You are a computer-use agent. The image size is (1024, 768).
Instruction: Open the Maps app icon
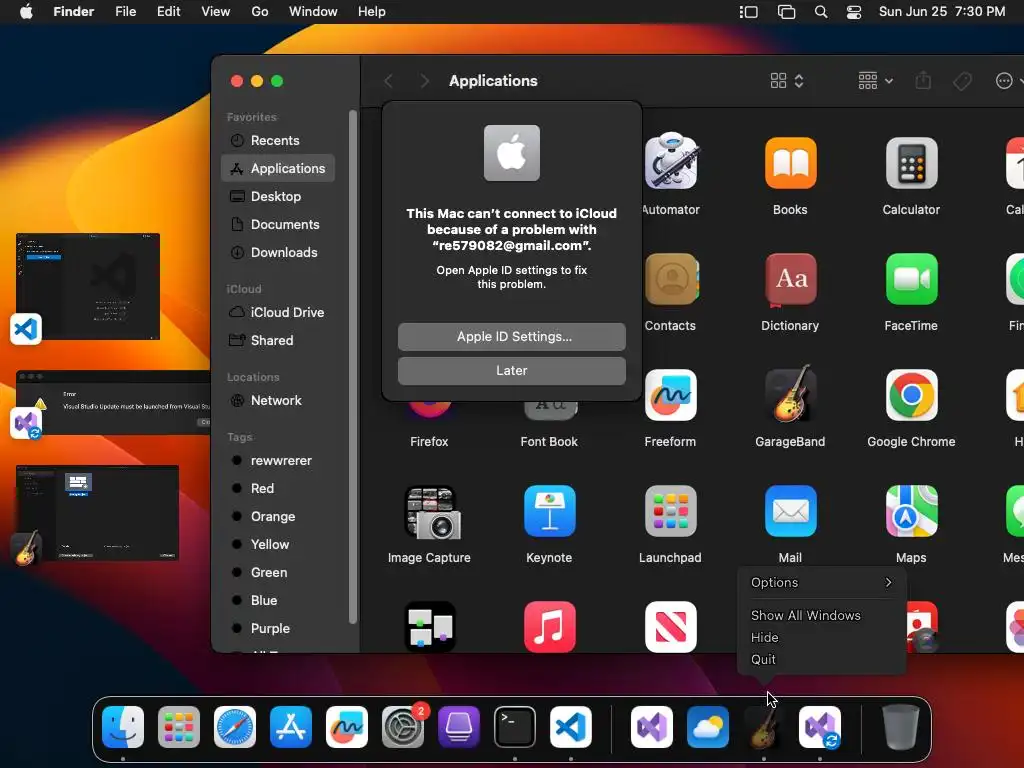point(911,511)
